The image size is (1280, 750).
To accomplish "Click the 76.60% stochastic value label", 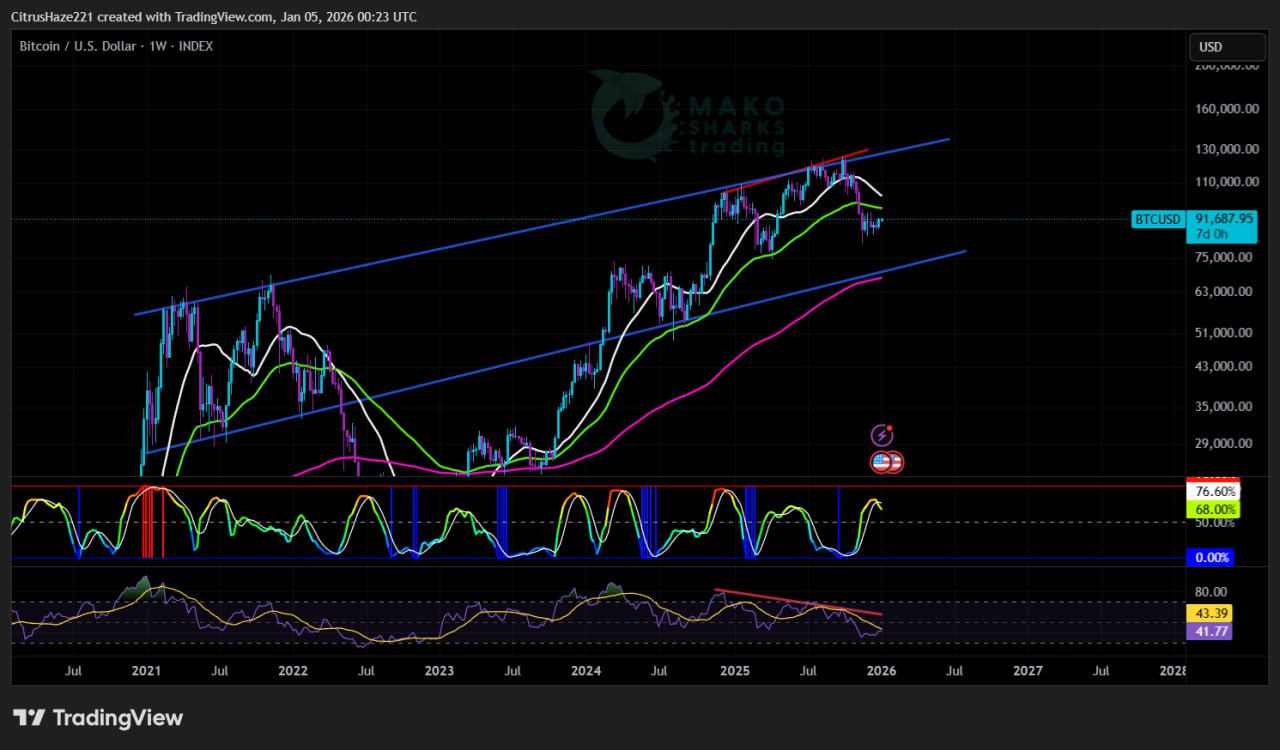I will (1212, 492).
